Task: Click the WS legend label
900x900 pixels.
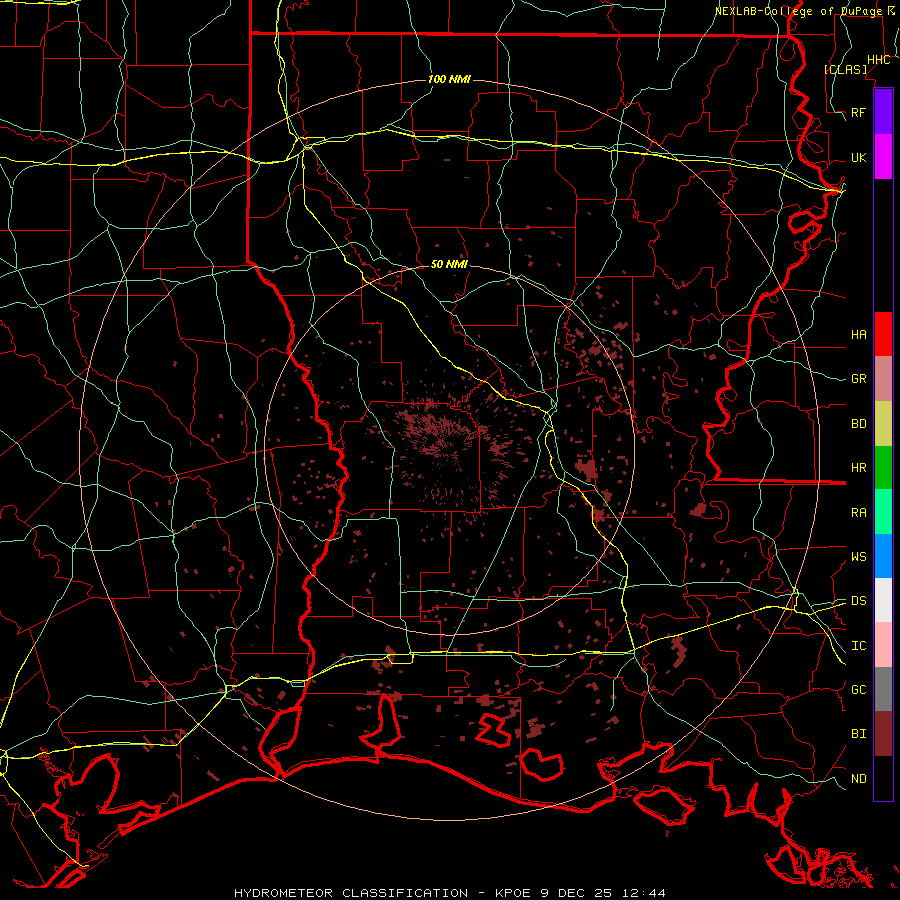Action: (x=859, y=556)
